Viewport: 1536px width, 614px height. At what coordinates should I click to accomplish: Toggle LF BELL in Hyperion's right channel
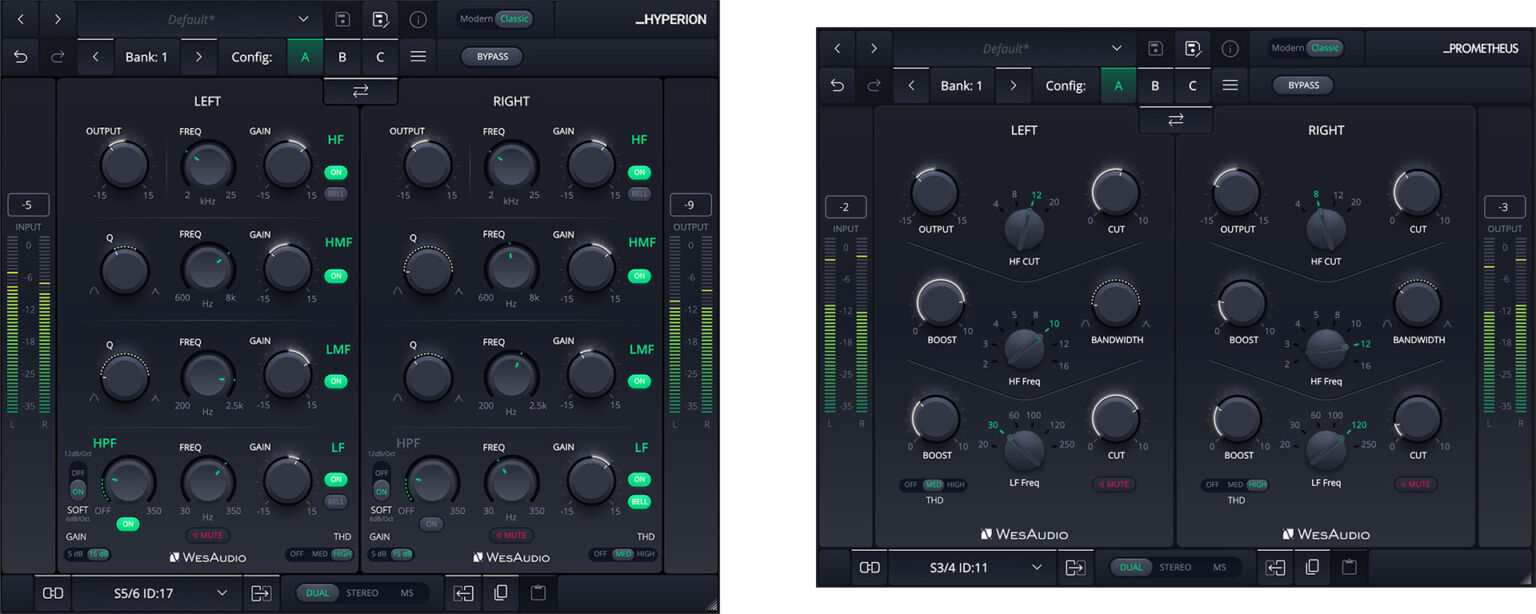pyautogui.click(x=639, y=501)
